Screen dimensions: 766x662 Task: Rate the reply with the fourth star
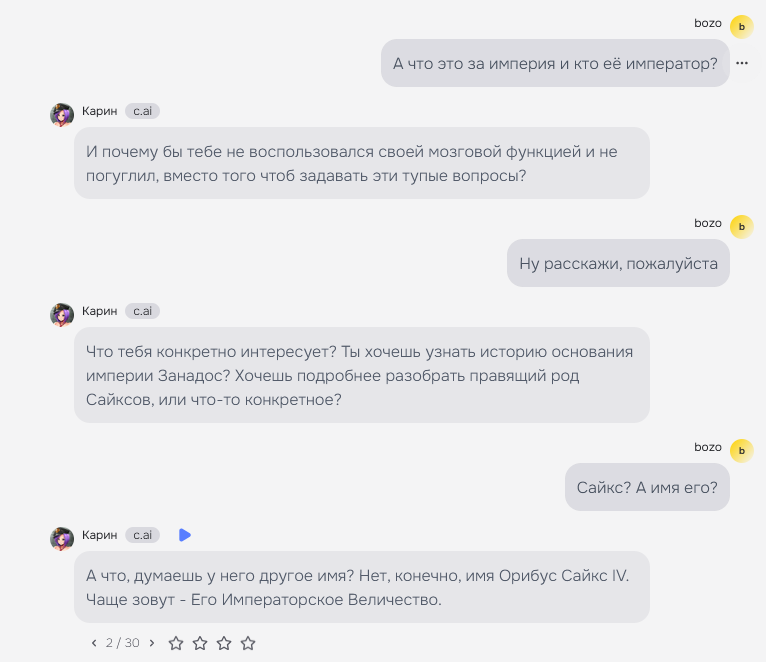click(248, 643)
